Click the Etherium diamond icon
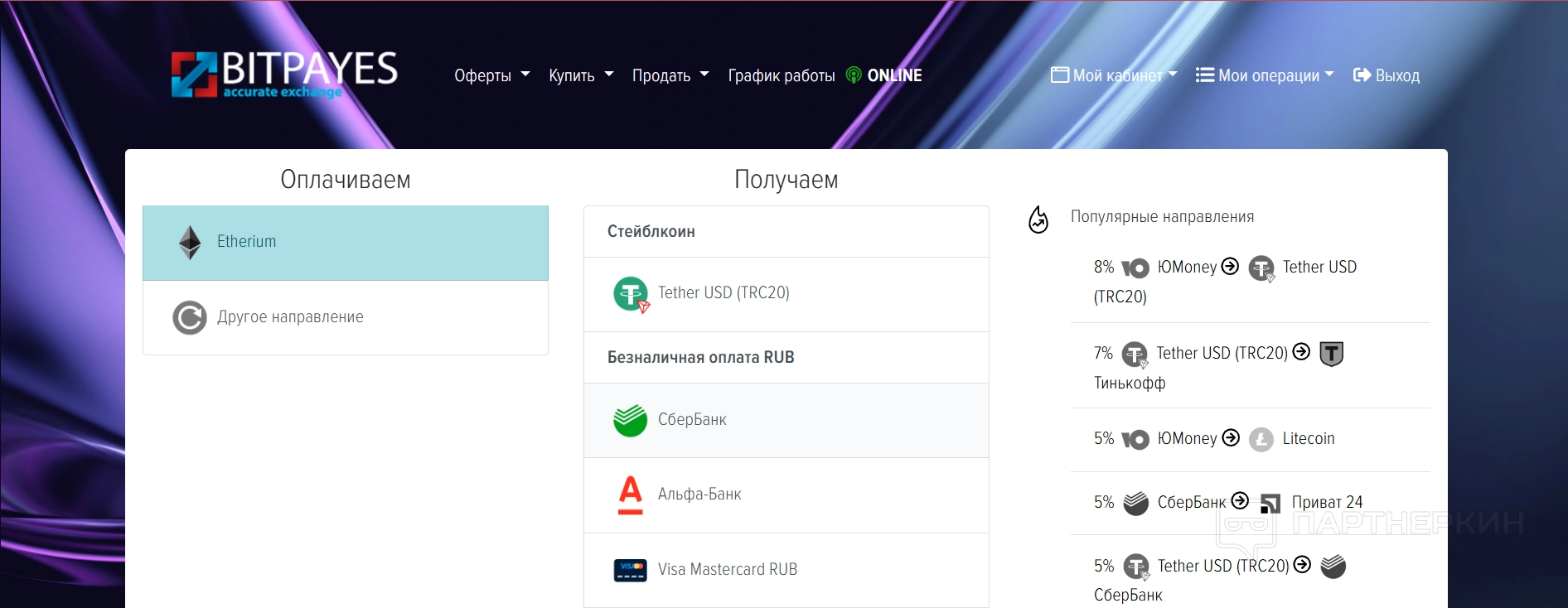 190,243
